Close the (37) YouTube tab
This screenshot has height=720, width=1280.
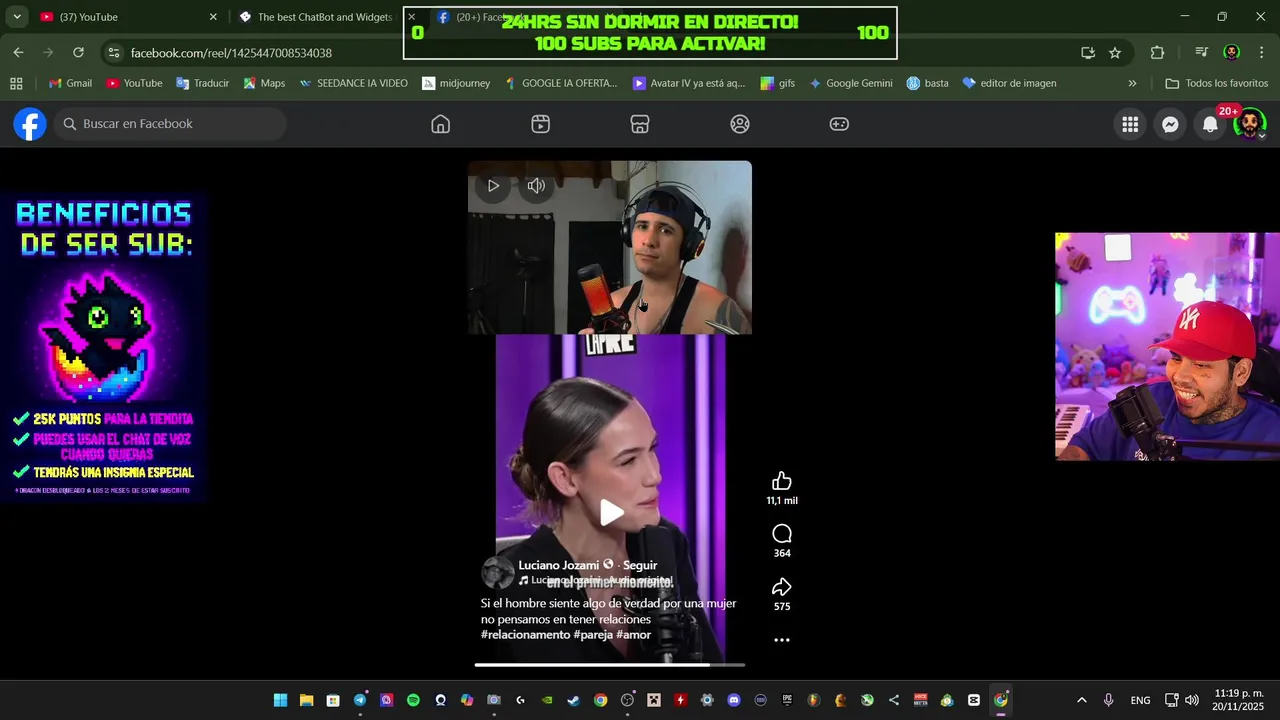click(x=213, y=17)
